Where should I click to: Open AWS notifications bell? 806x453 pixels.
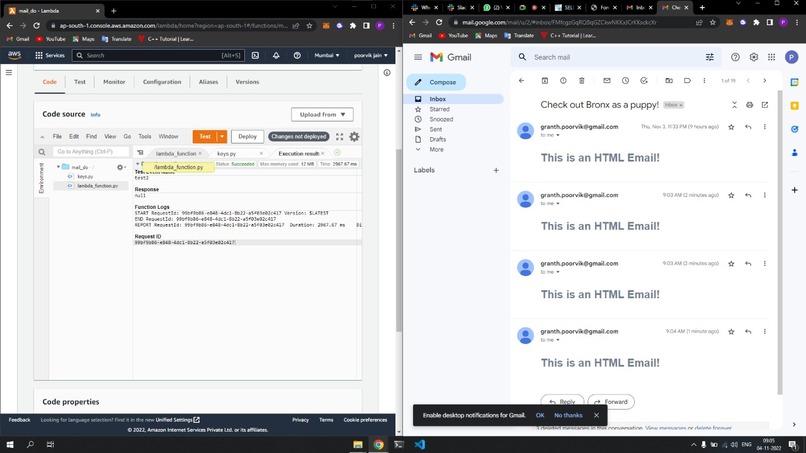(276, 56)
